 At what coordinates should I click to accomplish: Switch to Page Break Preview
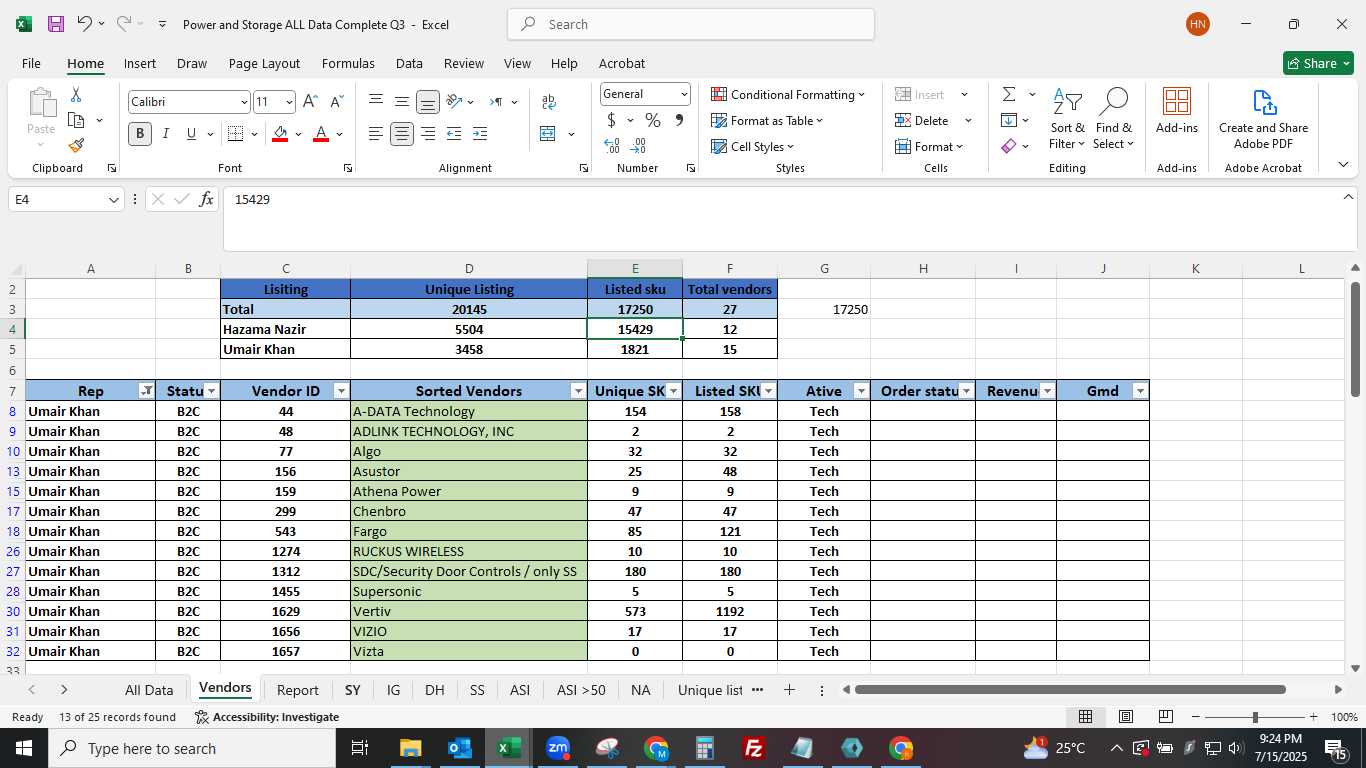tap(1166, 717)
